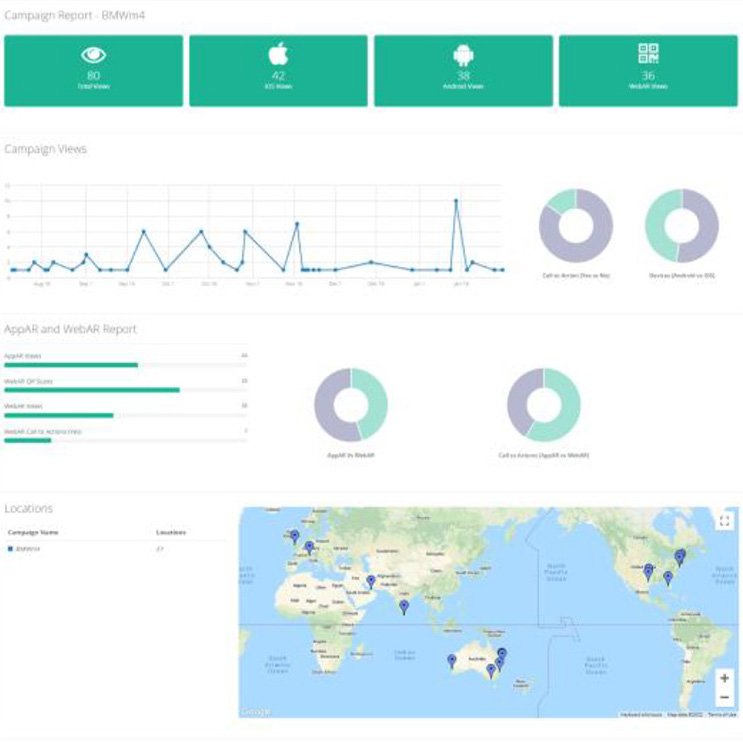Click the AppAR Vs WebAR donut chart
The height and width of the screenshot is (742, 743).
[x=350, y=405]
